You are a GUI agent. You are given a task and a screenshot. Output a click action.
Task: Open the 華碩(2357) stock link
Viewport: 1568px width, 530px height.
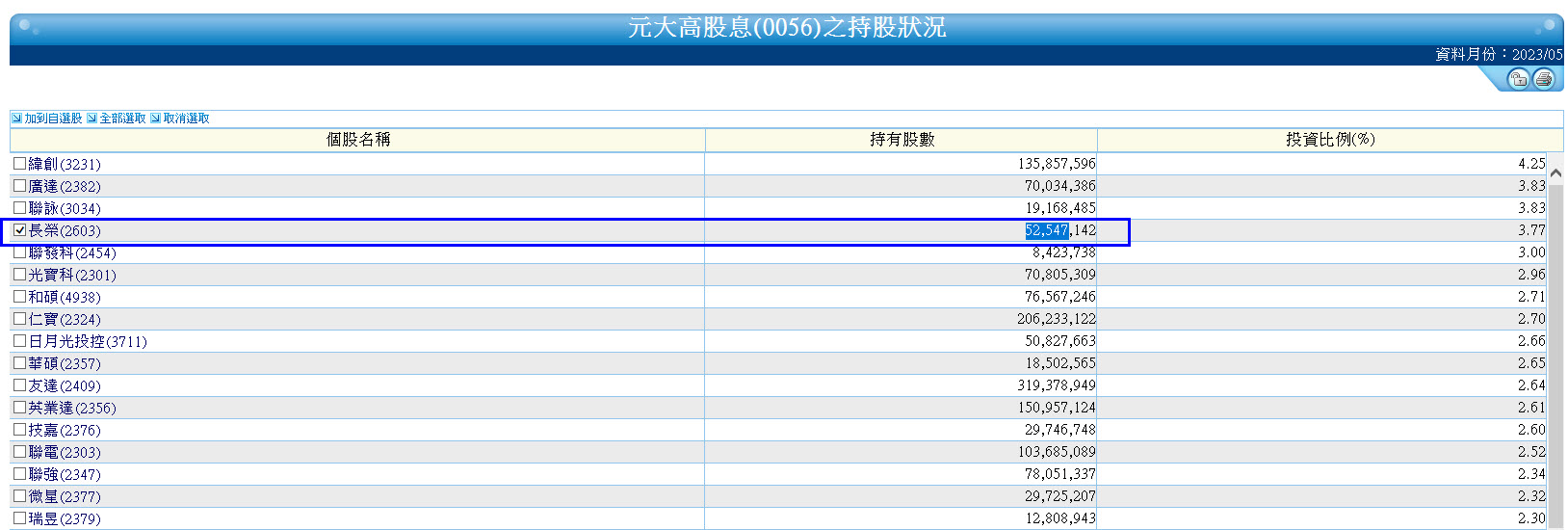tap(65, 364)
